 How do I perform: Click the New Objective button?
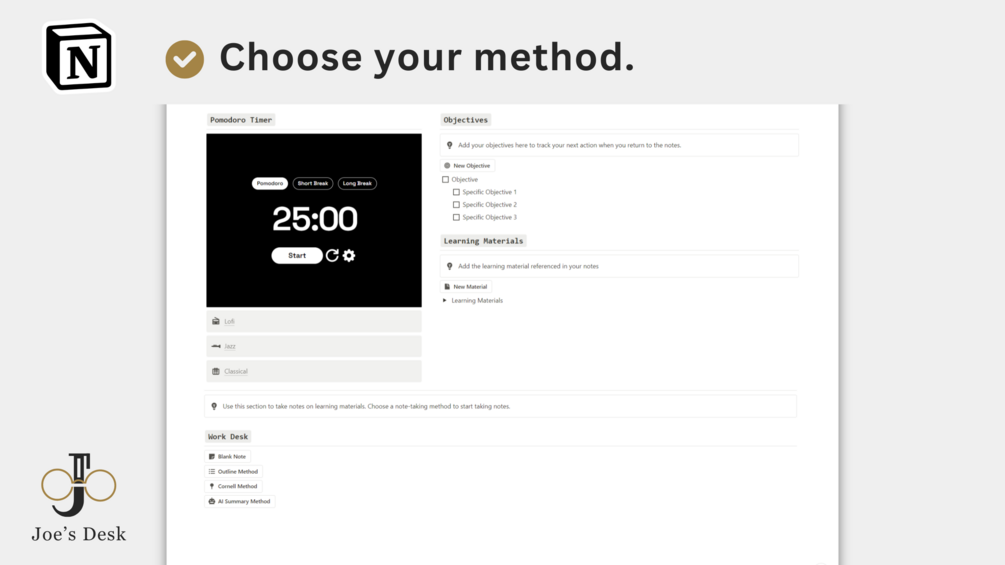click(x=467, y=165)
